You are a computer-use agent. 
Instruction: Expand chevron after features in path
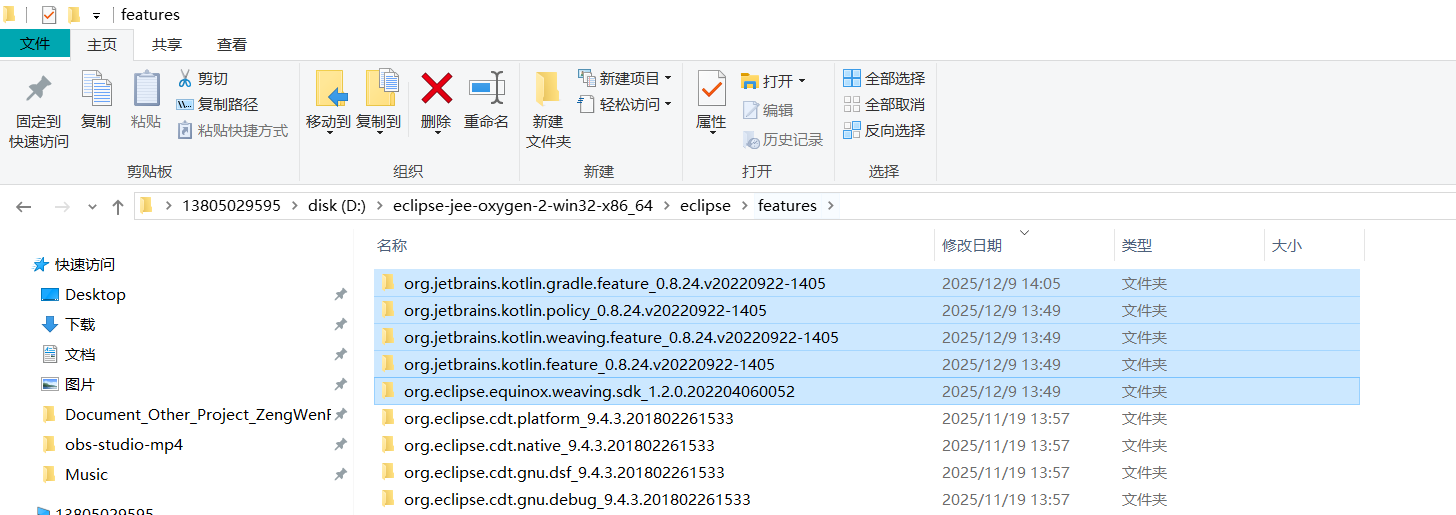(x=829, y=206)
